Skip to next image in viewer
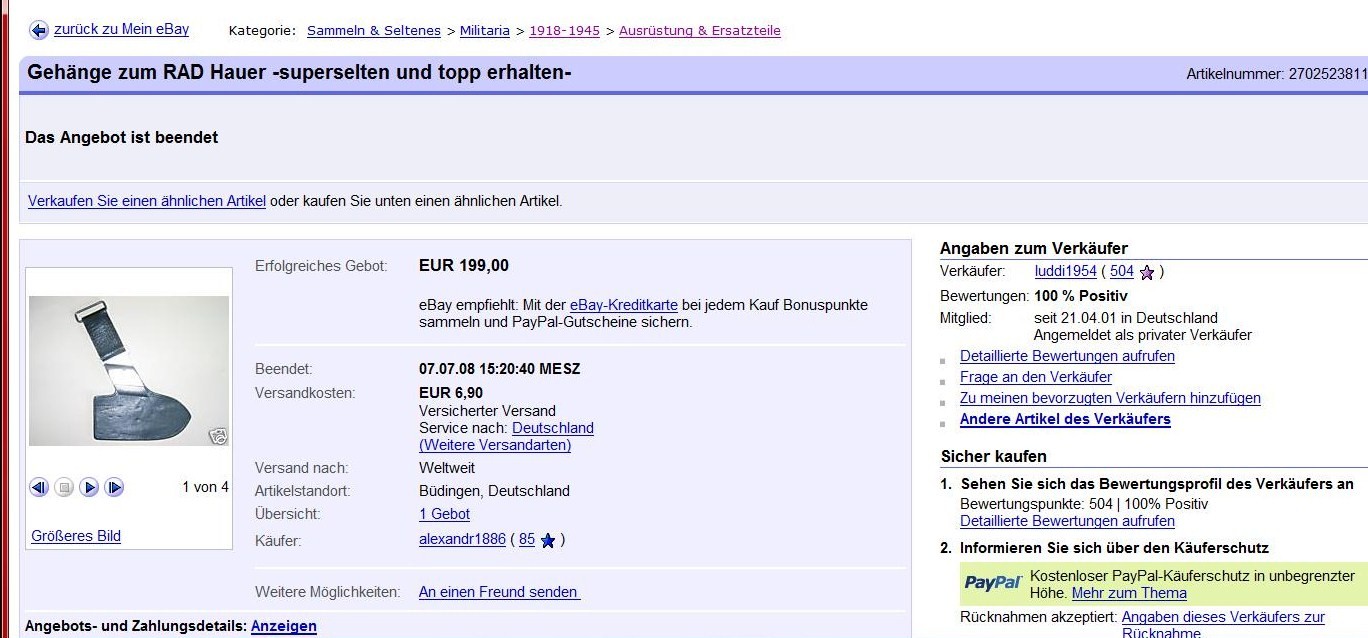The height and width of the screenshot is (638, 1368). [114, 487]
